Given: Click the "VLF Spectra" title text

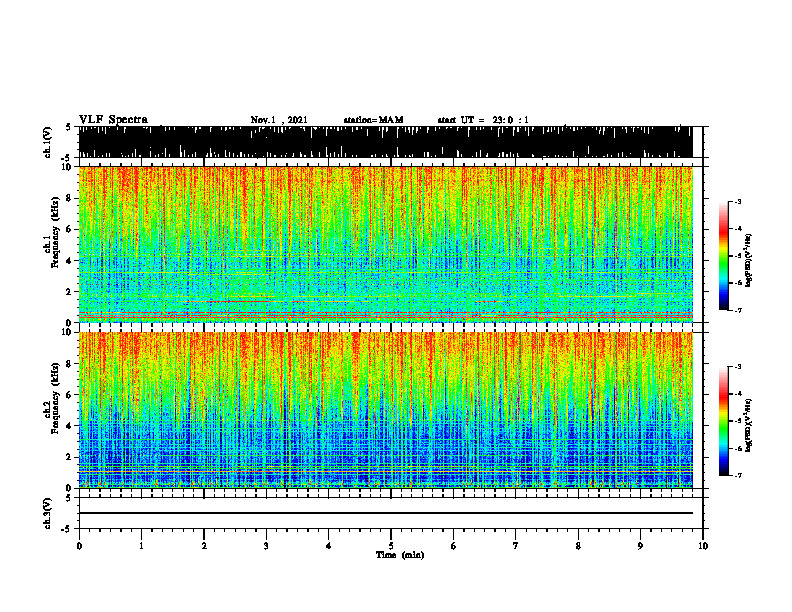Looking at the screenshot, I should tap(113, 120).
